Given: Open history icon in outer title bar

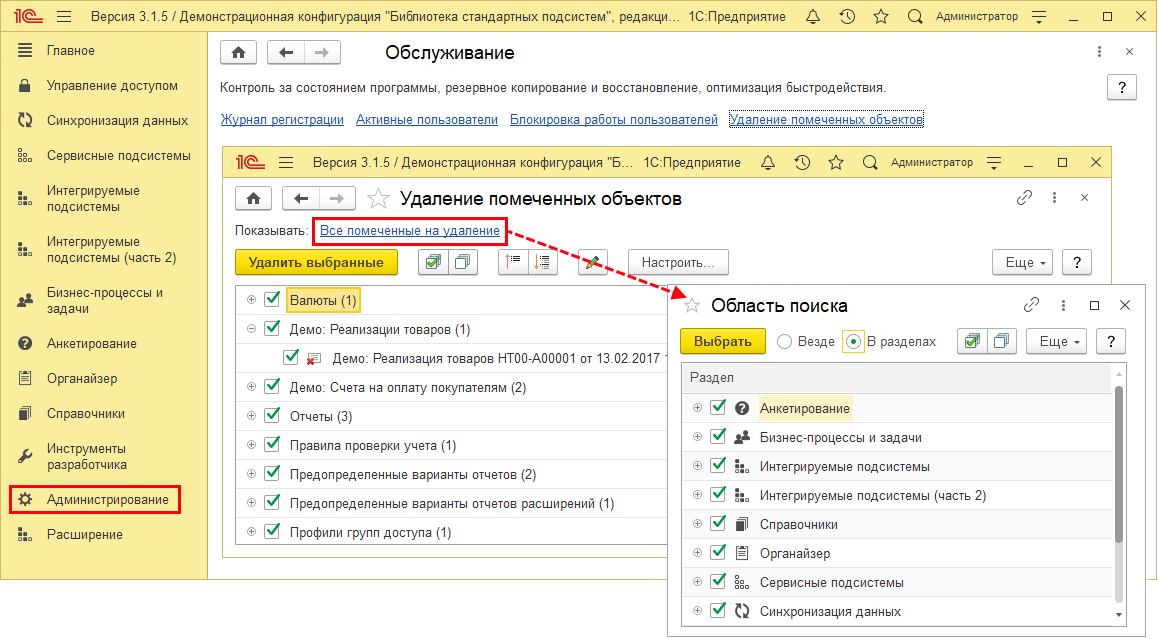Looking at the screenshot, I should [x=847, y=16].
